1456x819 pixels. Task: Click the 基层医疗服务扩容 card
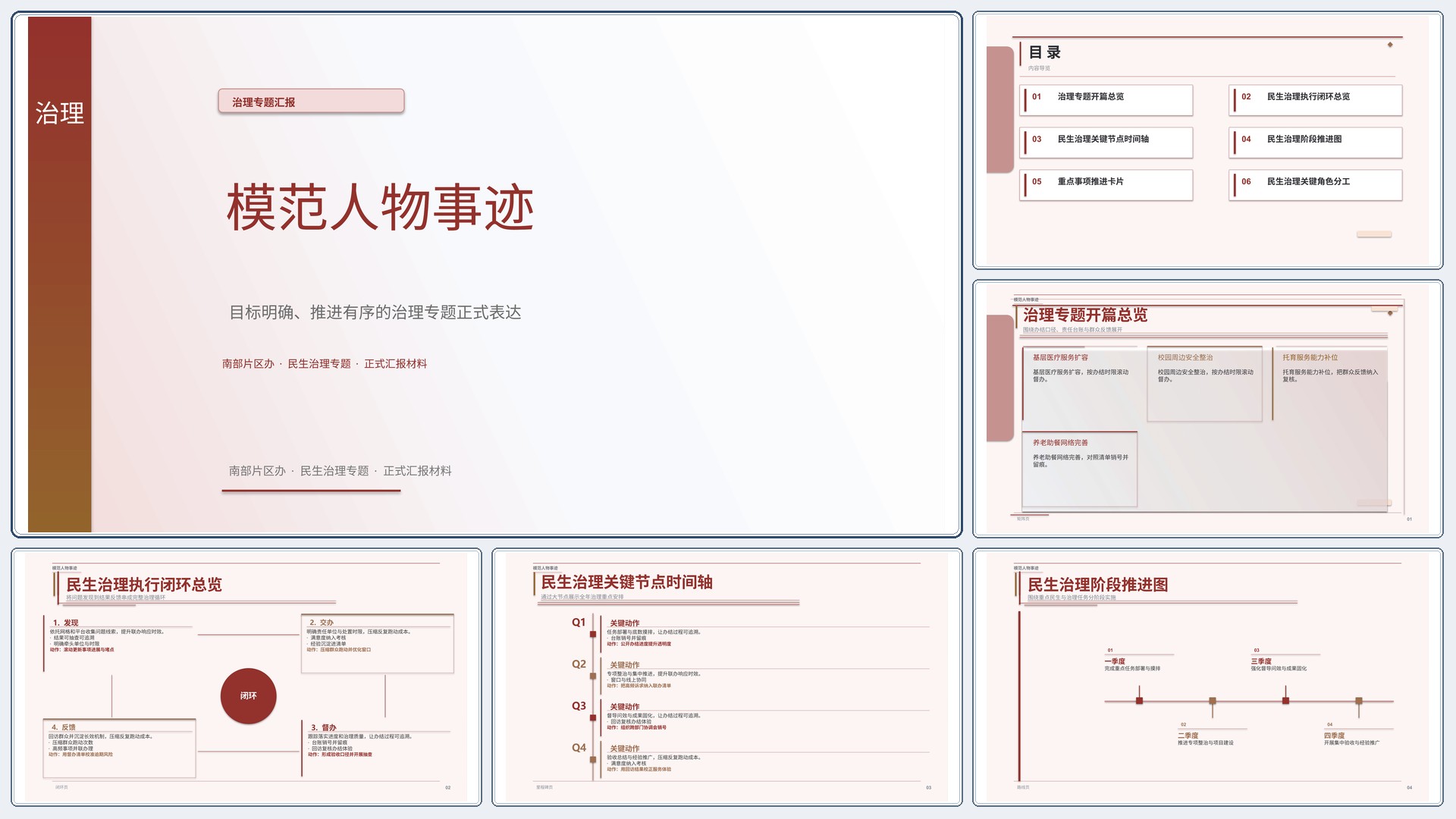click(x=1080, y=384)
